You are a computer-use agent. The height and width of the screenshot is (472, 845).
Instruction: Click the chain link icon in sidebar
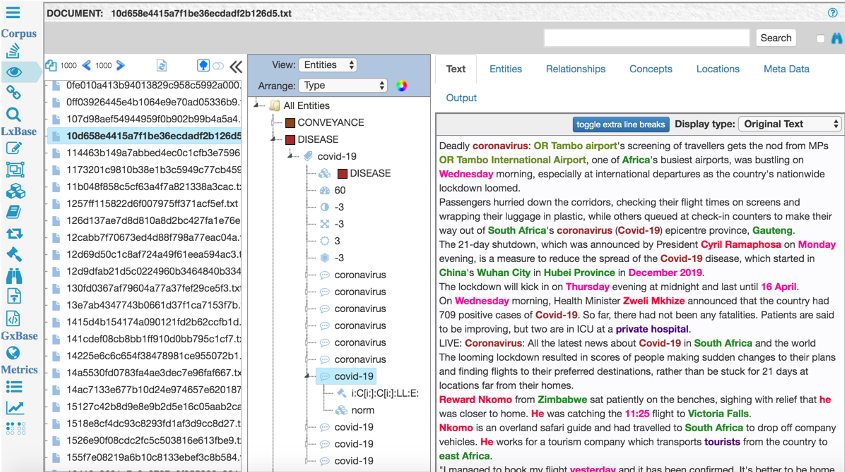click(x=13, y=93)
